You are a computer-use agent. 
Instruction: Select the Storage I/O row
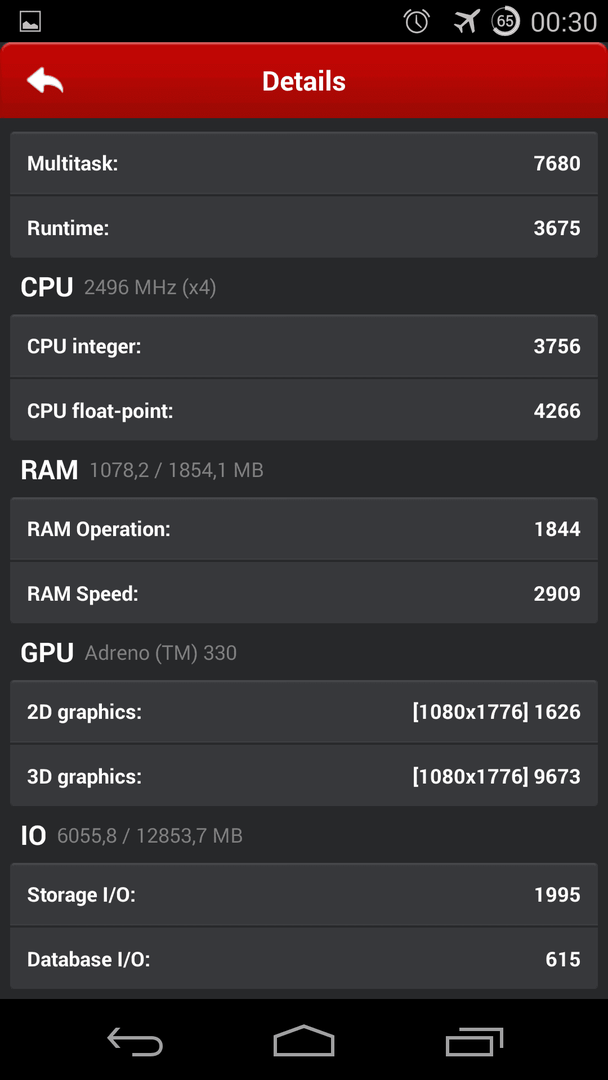point(304,894)
